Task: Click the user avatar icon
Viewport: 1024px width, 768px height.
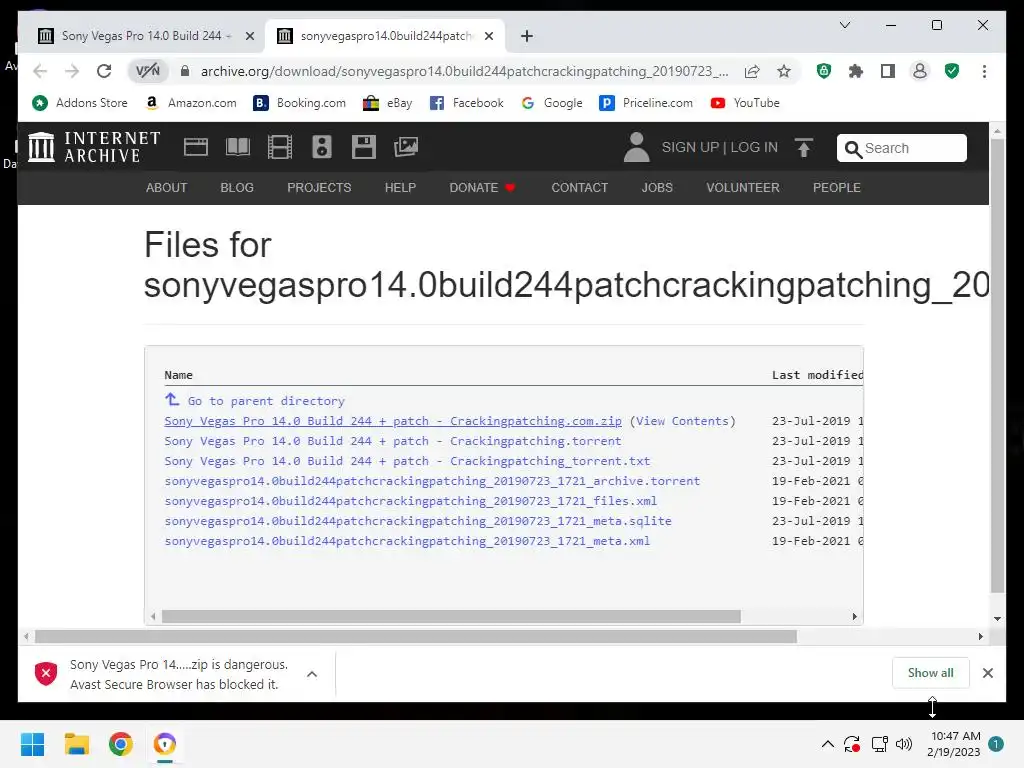Action: [636, 147]
